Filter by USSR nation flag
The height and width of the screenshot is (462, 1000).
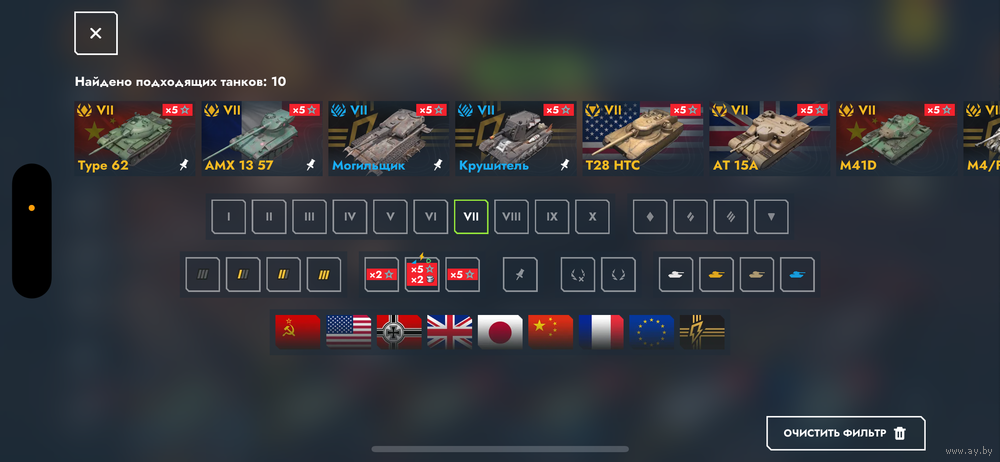coord(297,332)
